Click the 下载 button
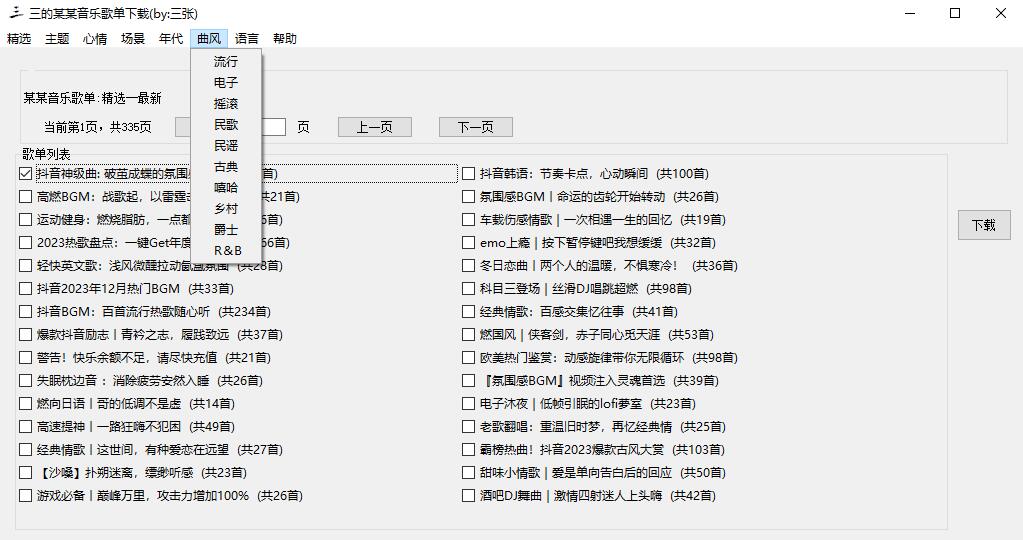This screenshot has width=1023, height=540. [x=984, y=225]
